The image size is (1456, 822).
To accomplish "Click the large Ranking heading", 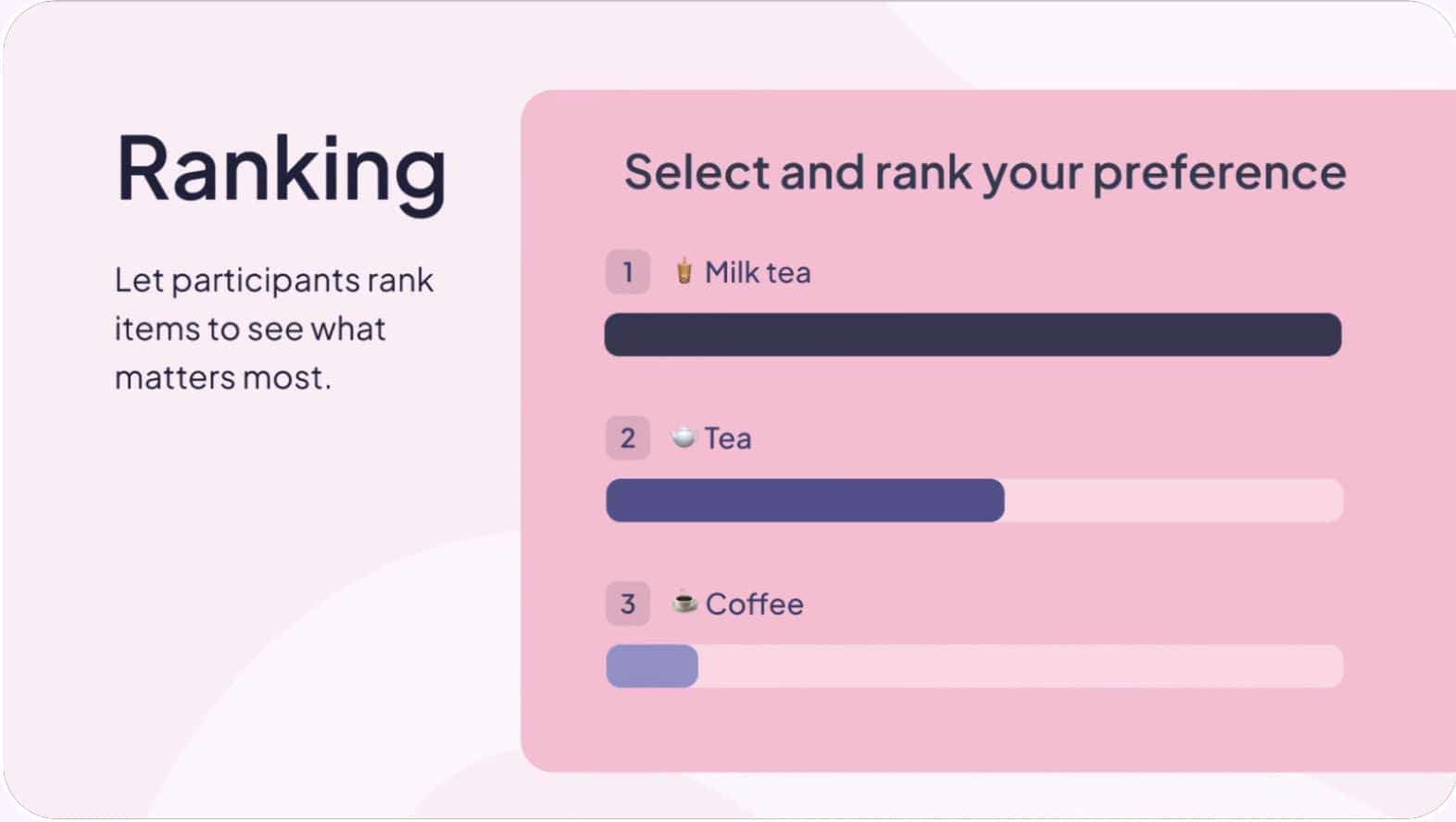I will coord(281,169).
